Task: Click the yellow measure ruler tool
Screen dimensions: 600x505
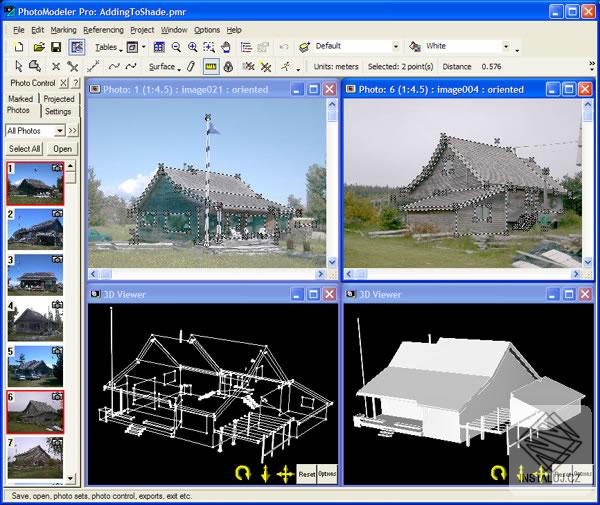Action: pos(210,67)
